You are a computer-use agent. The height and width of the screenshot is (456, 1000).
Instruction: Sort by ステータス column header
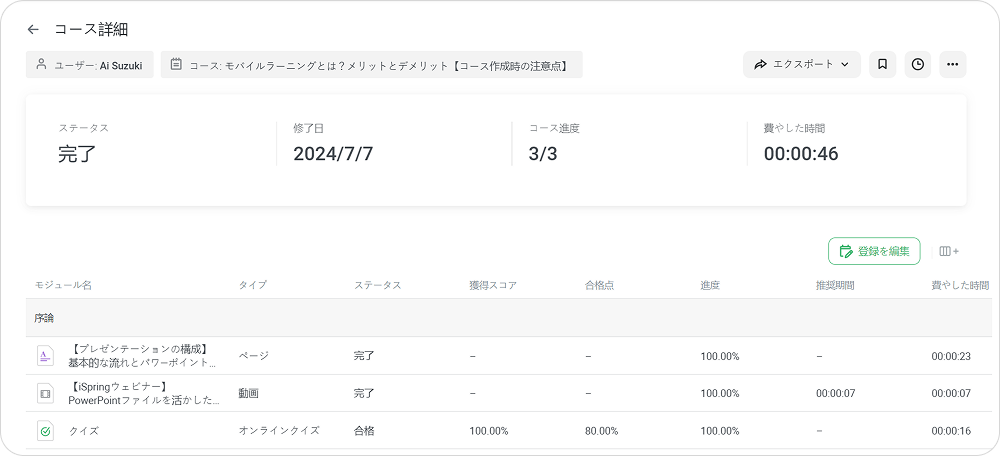377,285
